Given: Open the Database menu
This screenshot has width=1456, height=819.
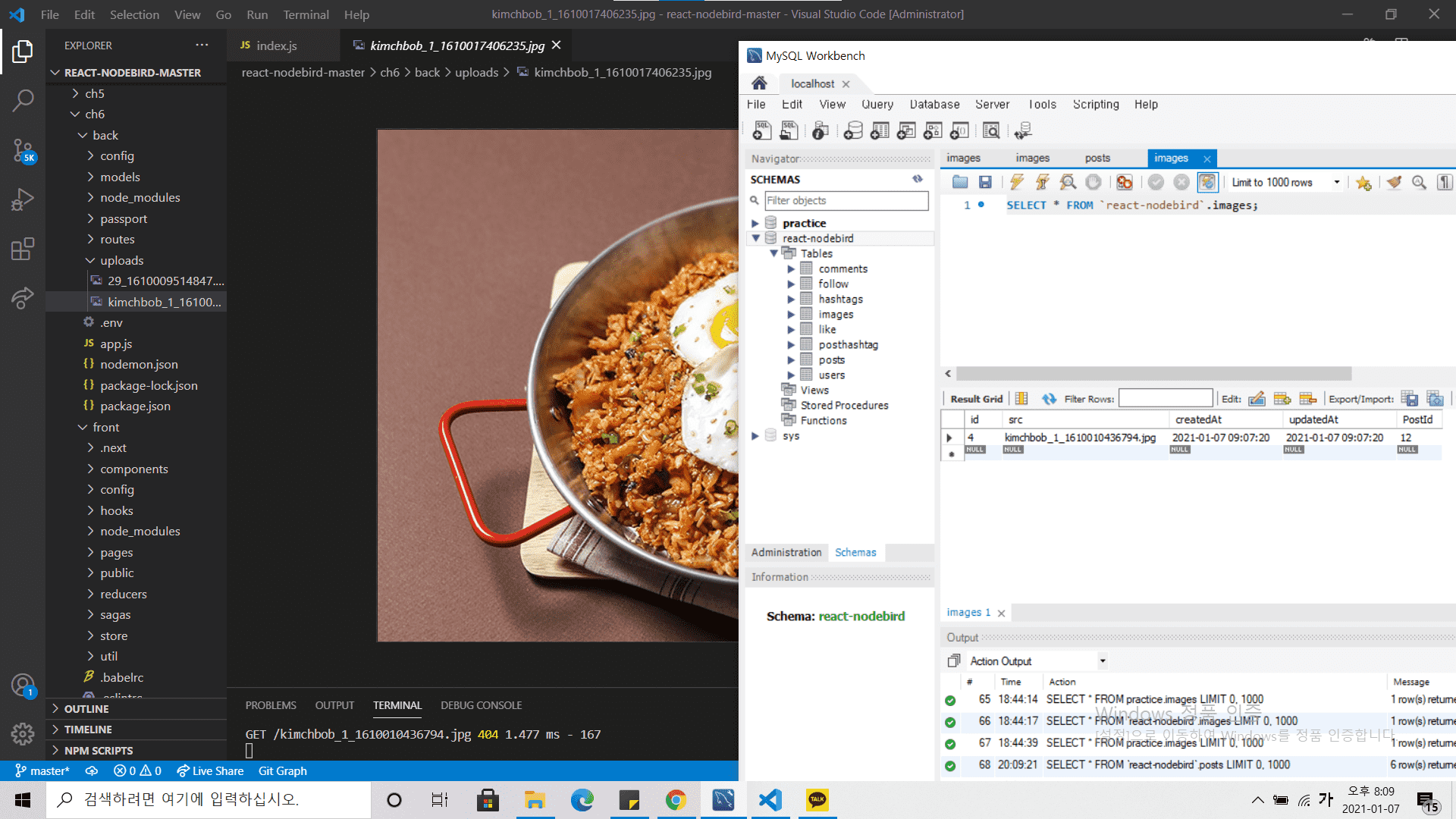Looking at the screenshot, I should [x=934, y=105].
